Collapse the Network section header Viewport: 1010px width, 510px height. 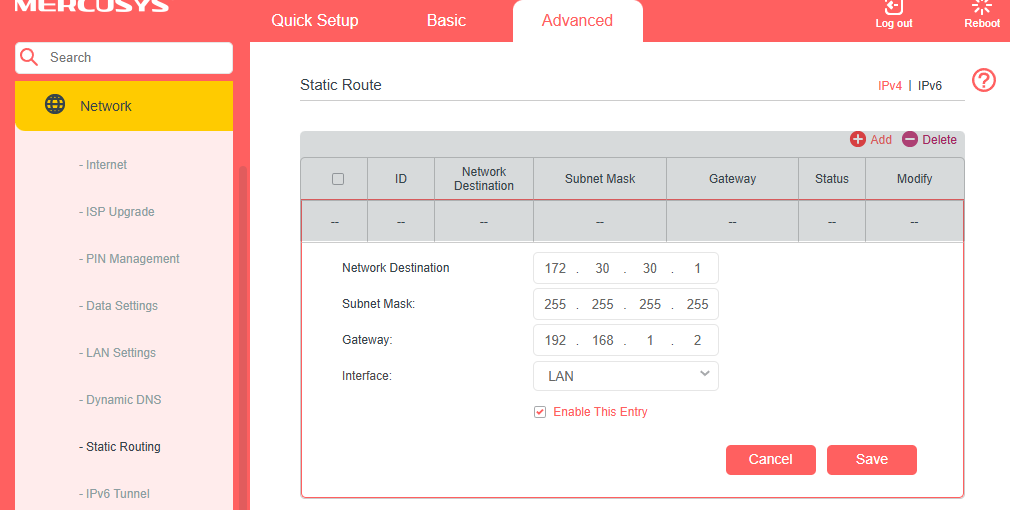pyautogui.click(x=124, y=106)
